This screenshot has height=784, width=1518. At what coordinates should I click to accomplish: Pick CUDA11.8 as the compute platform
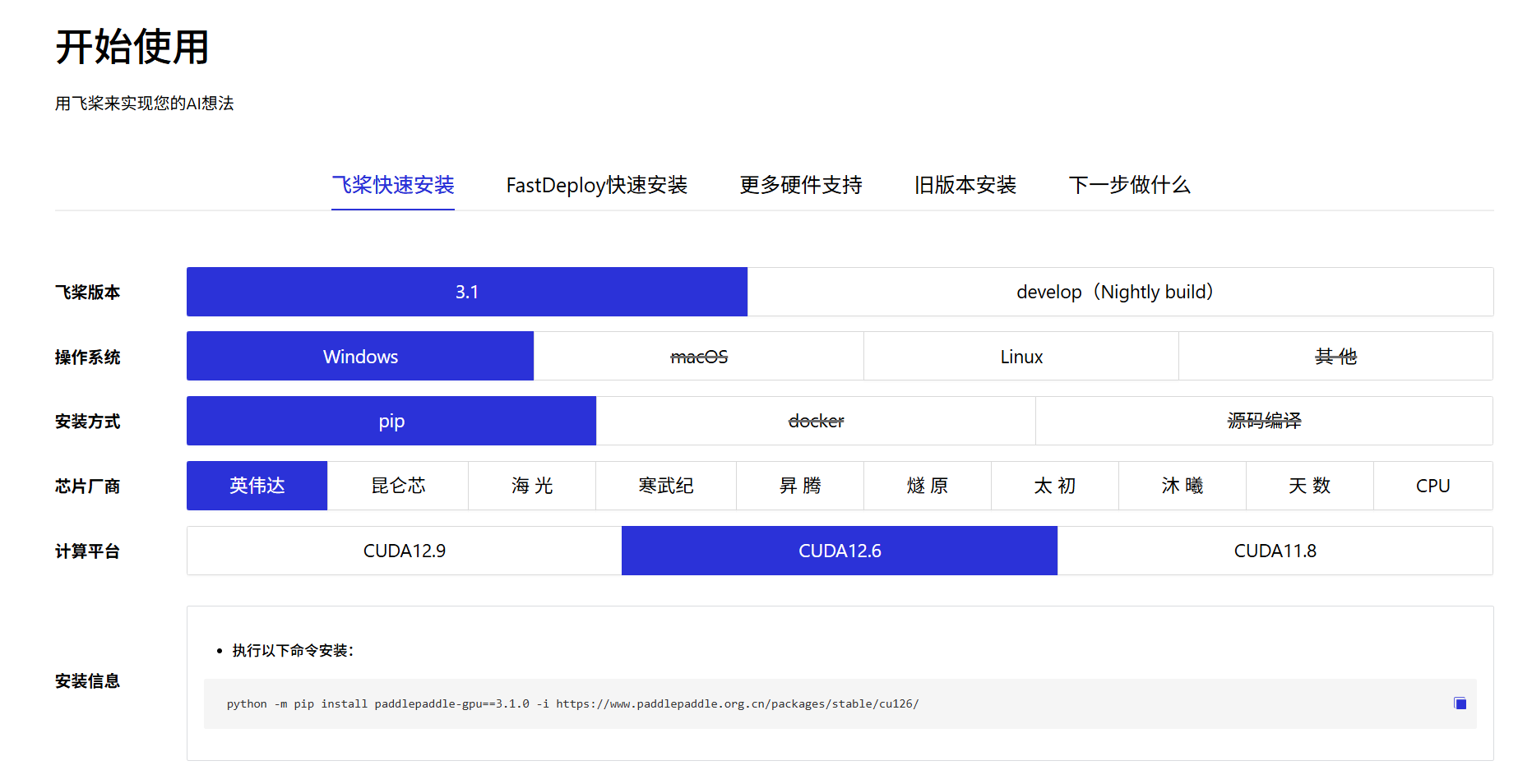click(x=1275, y=551)
